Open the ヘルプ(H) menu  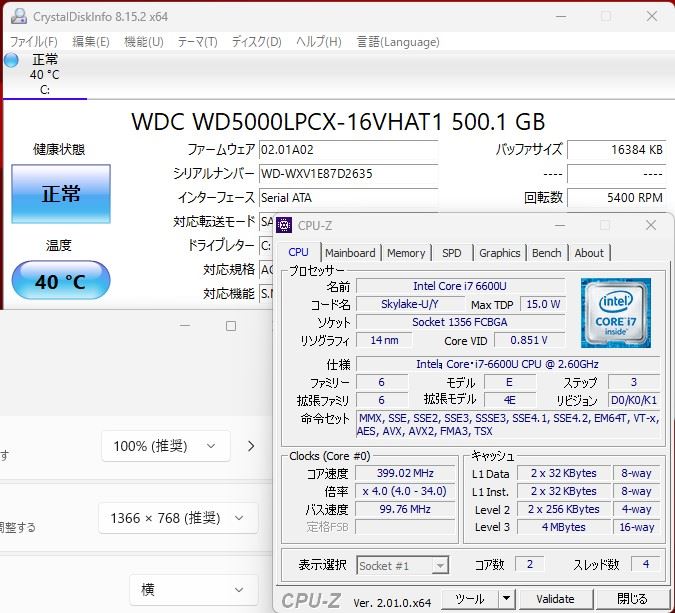pos(319,42)
